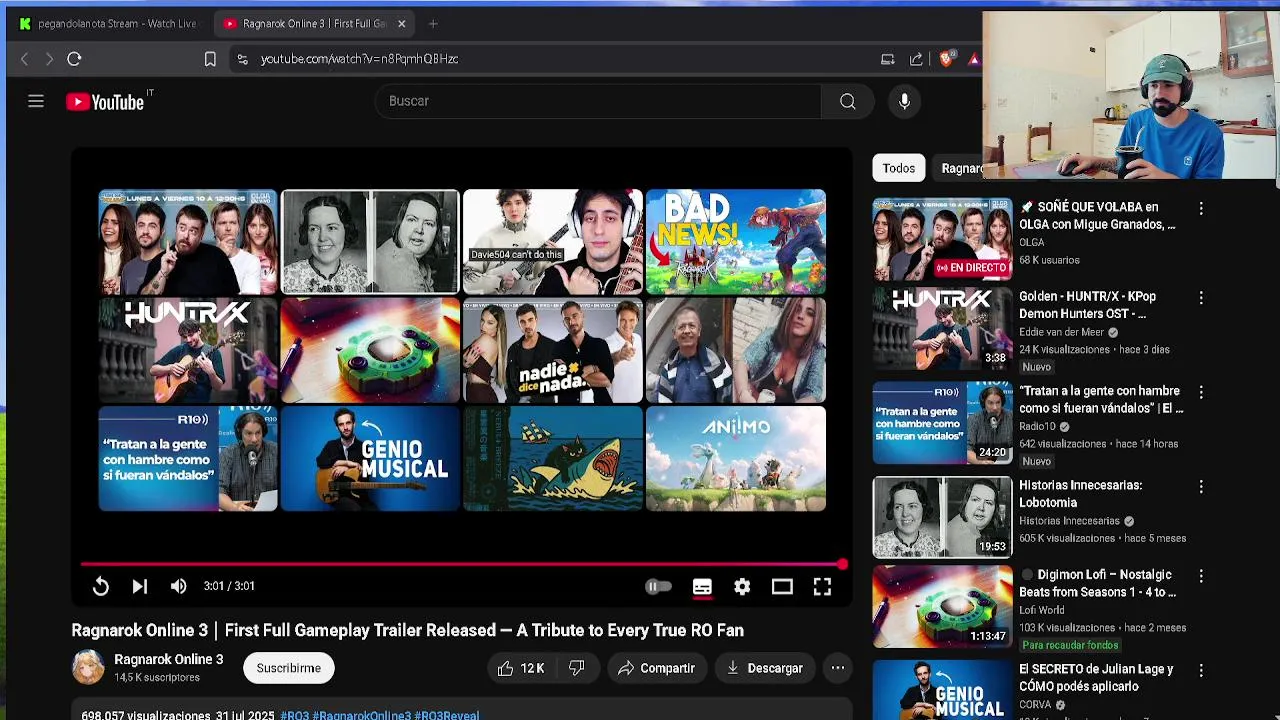This screenshot has height=720, width=1280.
Task: Click the share icon in the browser toolbar
Action: click(916, 59)
